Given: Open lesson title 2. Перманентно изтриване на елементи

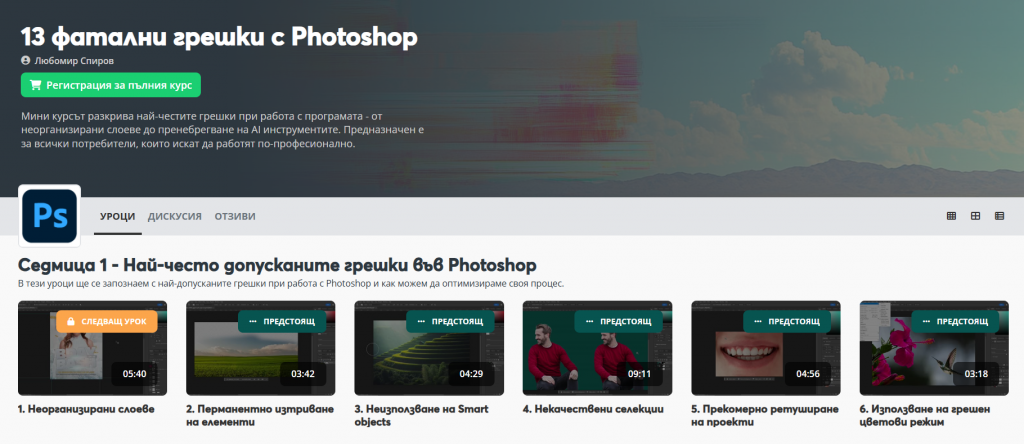Looking at the screenshot, I should pyautogui.click(x=260, y=415).
